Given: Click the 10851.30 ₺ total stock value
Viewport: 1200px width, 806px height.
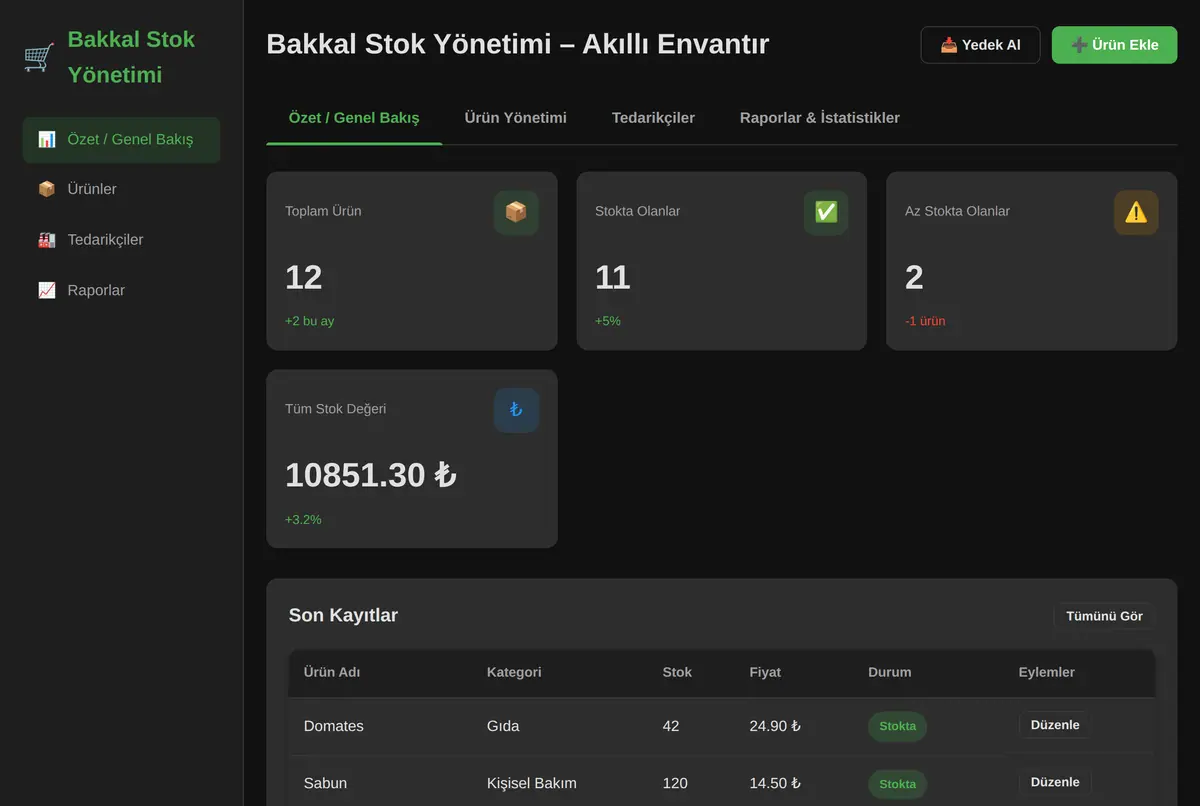Looking at the screenshot, I should click(x=371, y=475).
